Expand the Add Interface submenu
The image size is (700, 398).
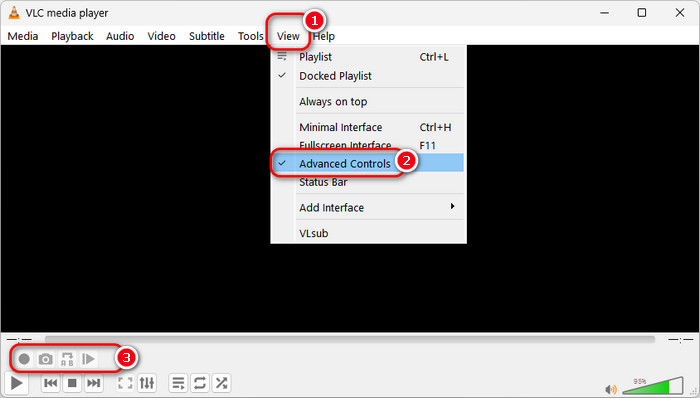click(368, 207)
